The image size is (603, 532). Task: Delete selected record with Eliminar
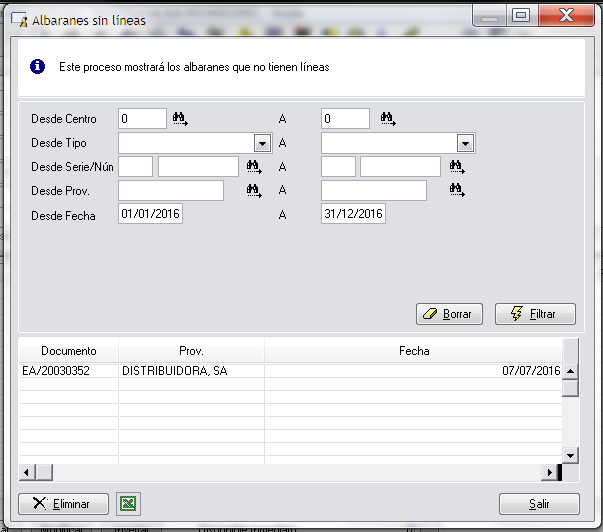tap(63, 504)
